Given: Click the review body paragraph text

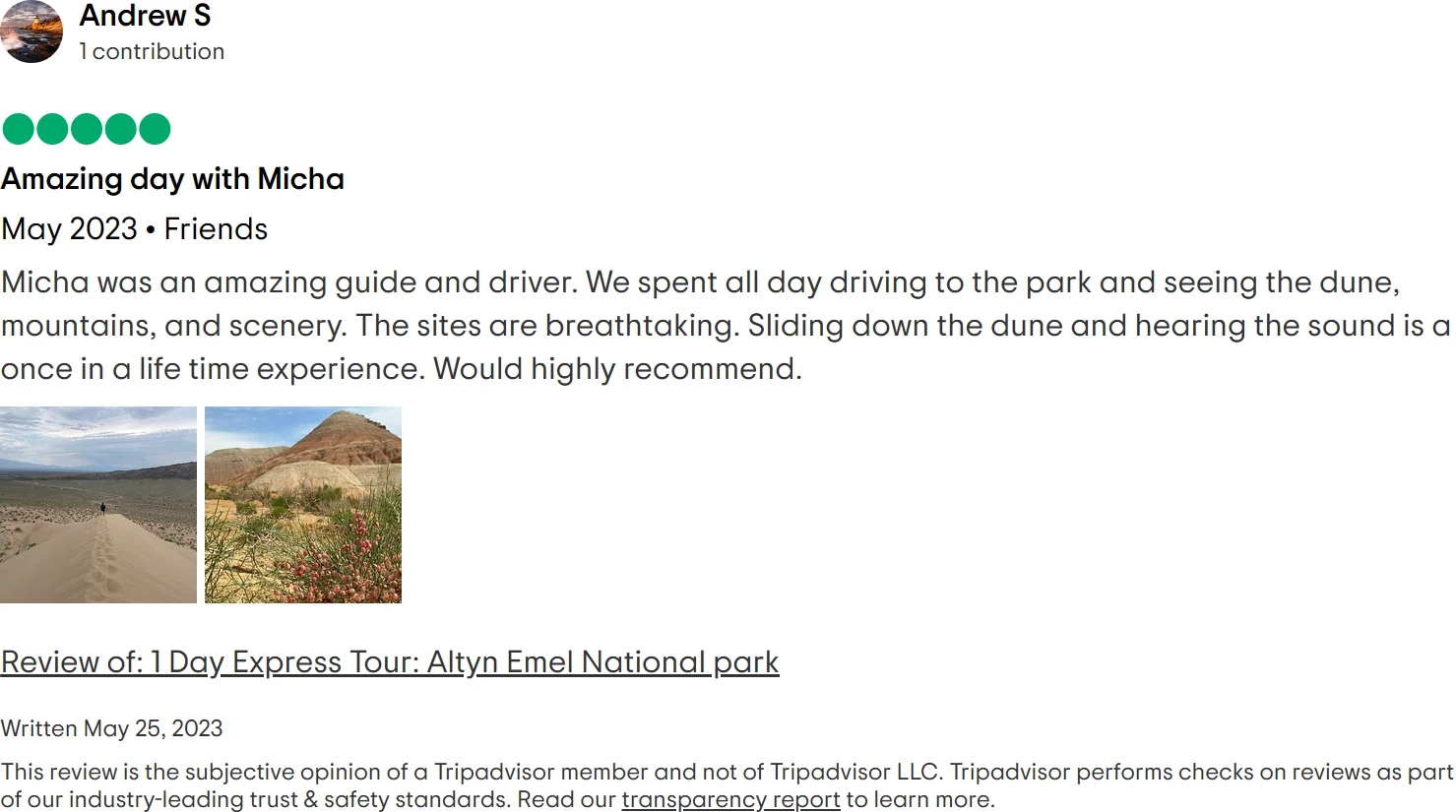Looking at the screenshot, I should point(689,326).
